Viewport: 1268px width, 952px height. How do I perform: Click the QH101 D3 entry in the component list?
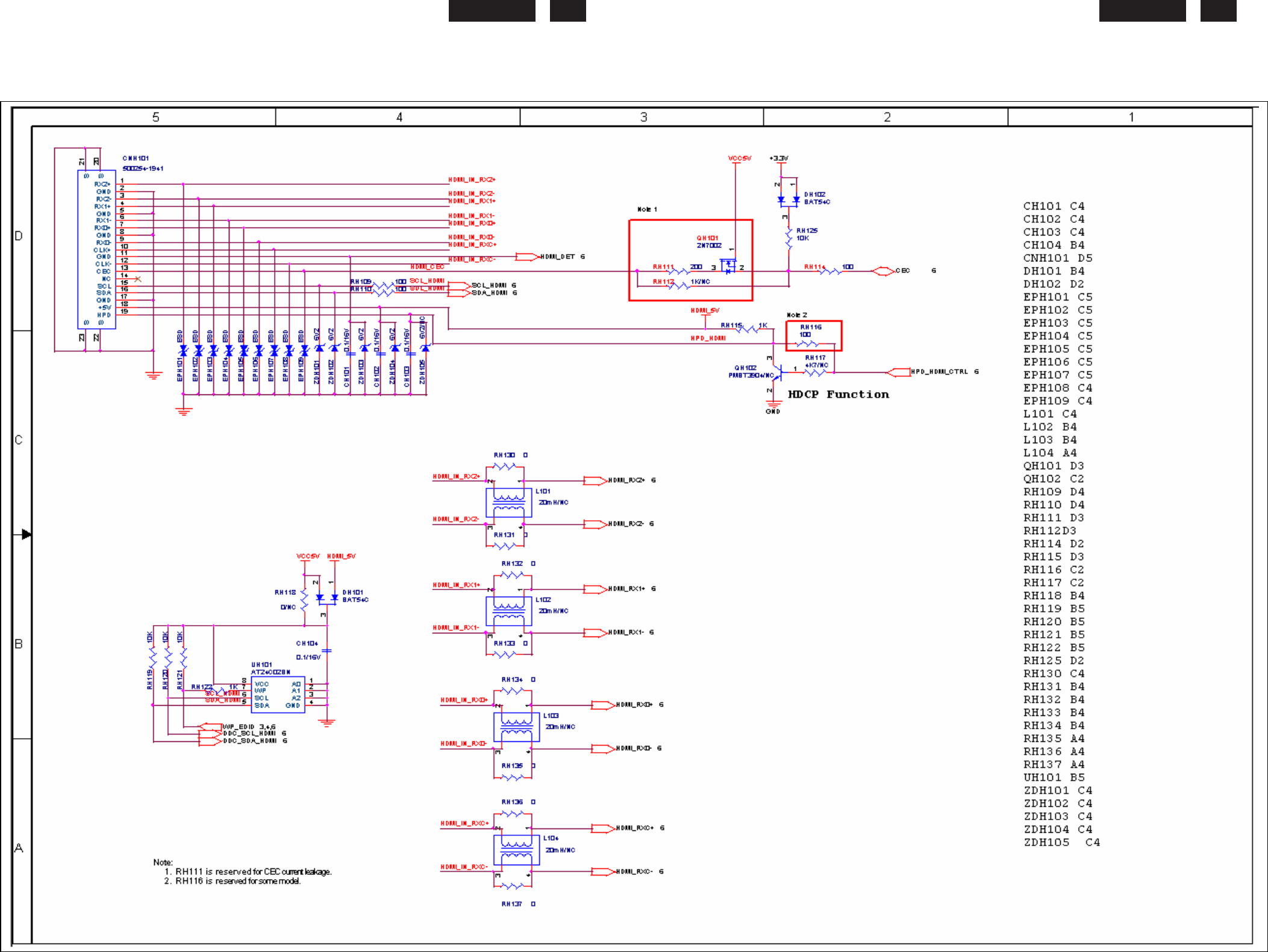(1053, 465)
